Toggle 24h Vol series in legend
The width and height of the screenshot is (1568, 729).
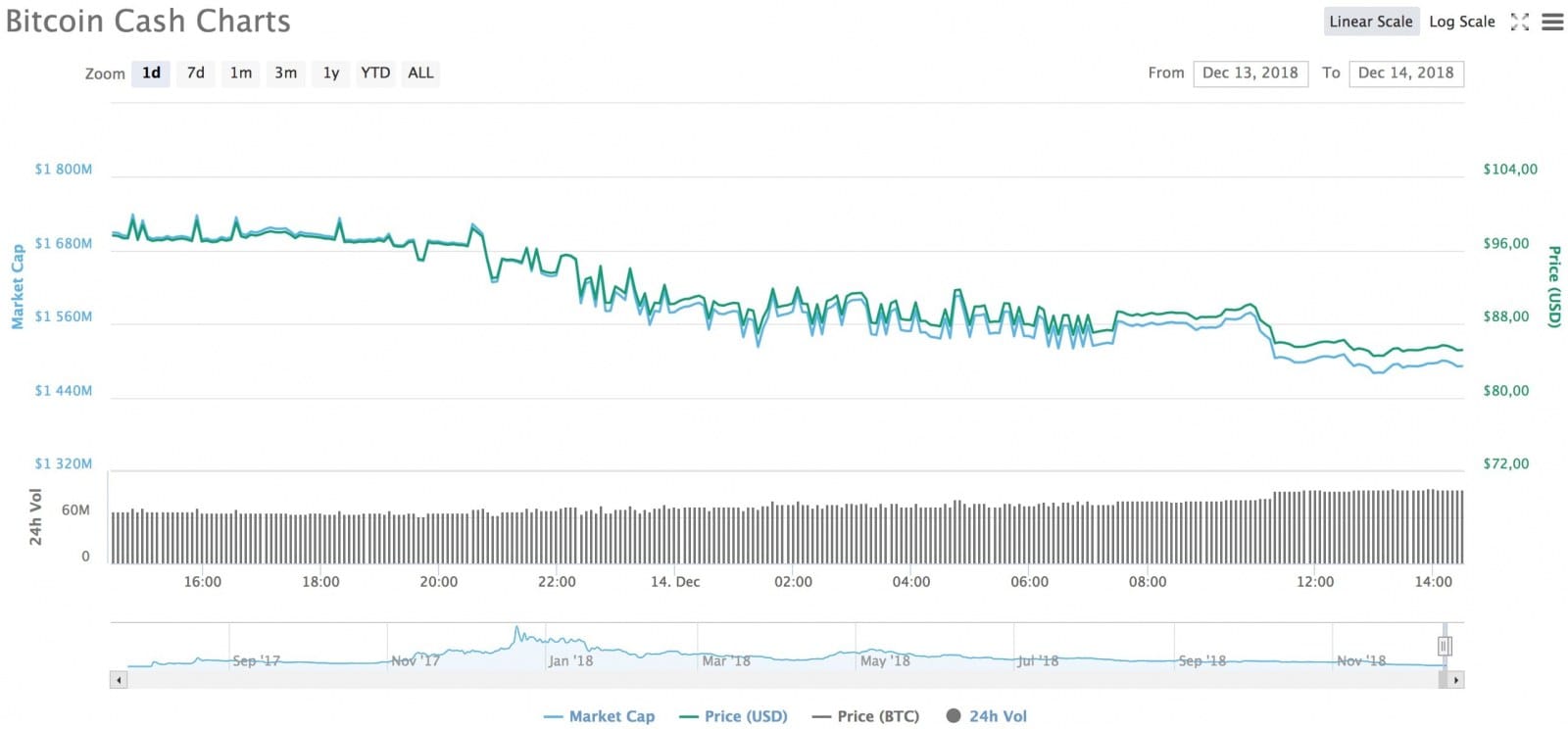click(987, 716)
